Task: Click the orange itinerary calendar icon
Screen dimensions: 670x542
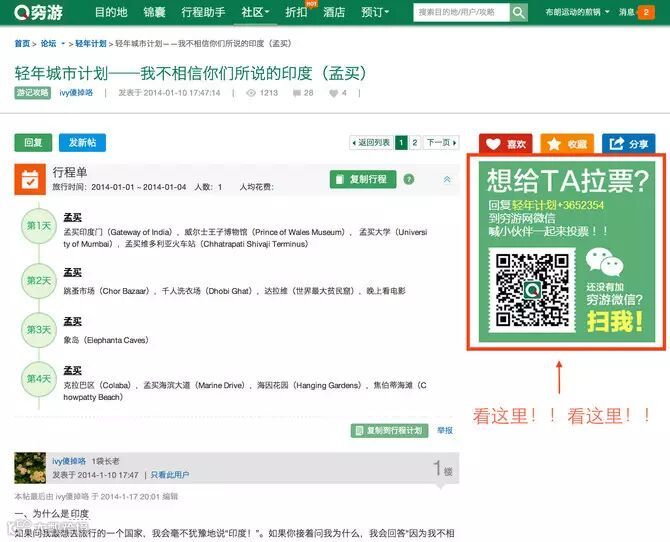Action: pyautogui.click(x=30, y=179)
